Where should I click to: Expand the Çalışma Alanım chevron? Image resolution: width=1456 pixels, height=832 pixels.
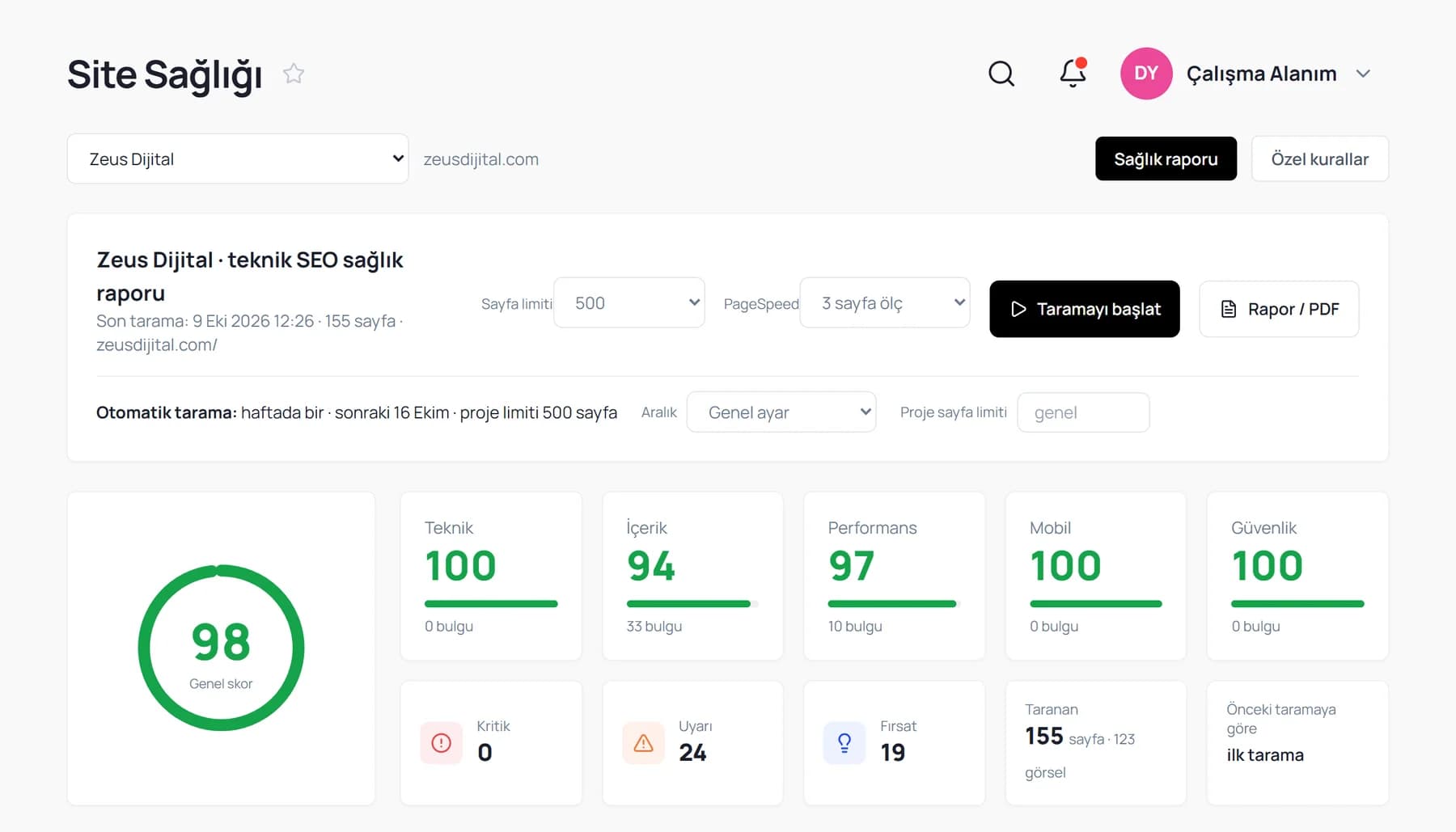1363,74
